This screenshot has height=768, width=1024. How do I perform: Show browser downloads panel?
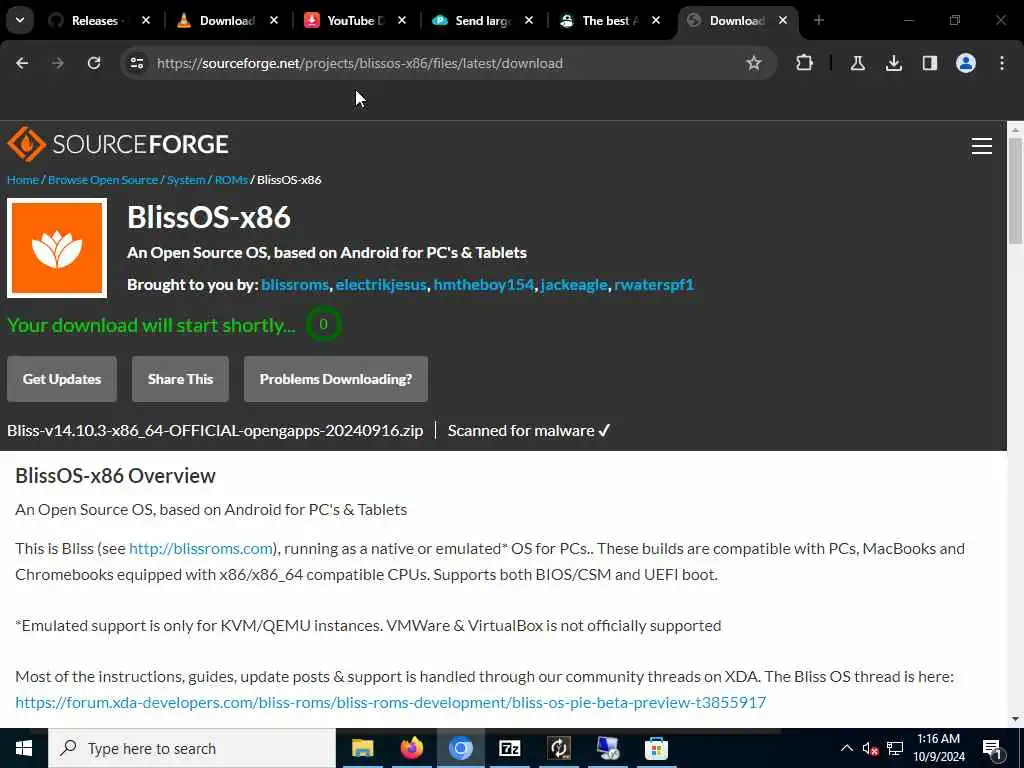893,63
